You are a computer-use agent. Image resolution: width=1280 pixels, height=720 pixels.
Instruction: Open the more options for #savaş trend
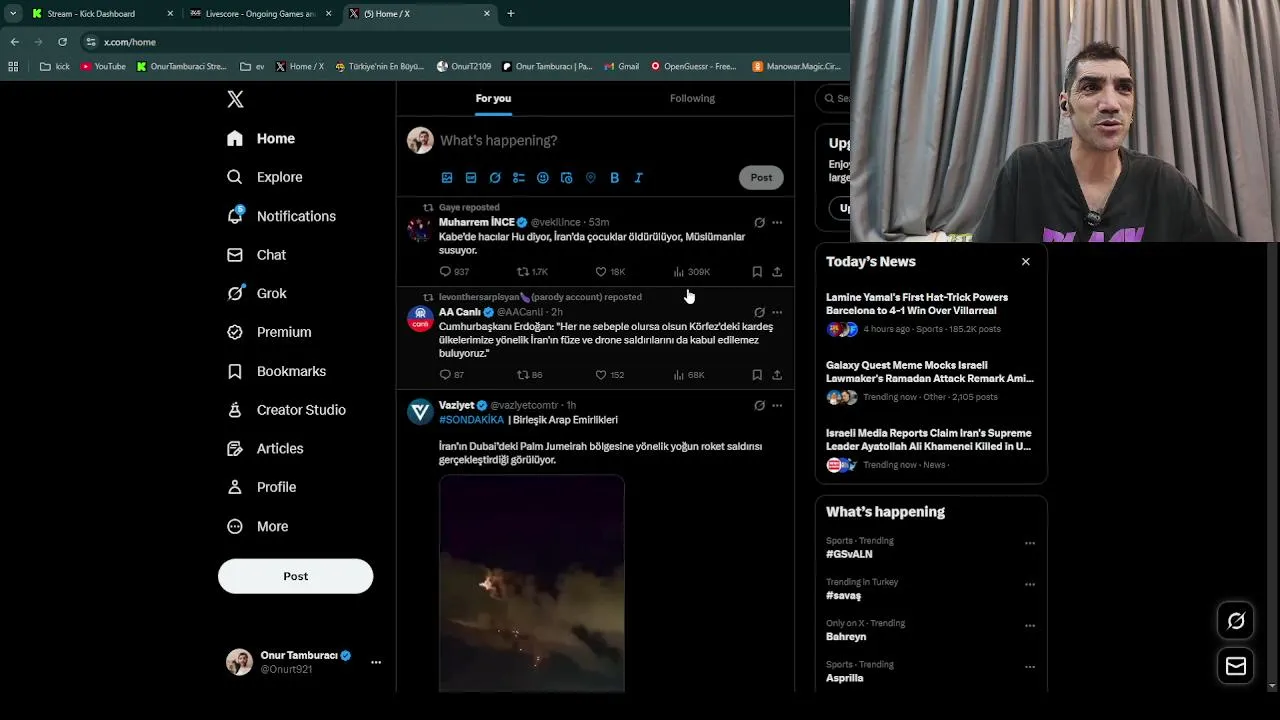pyautogui.click(x=1029, y=585)
